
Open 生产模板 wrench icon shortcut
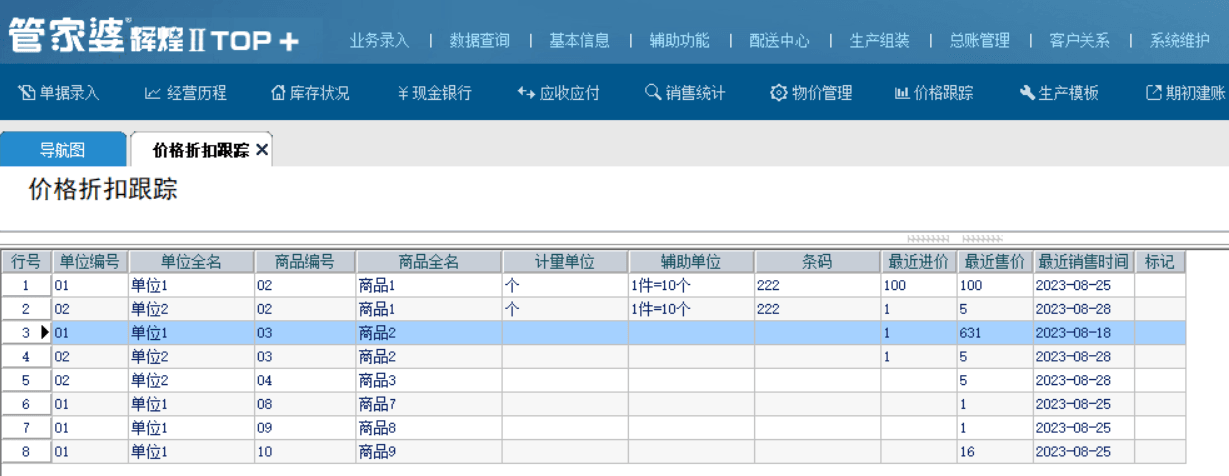(x=1027, y=93)
